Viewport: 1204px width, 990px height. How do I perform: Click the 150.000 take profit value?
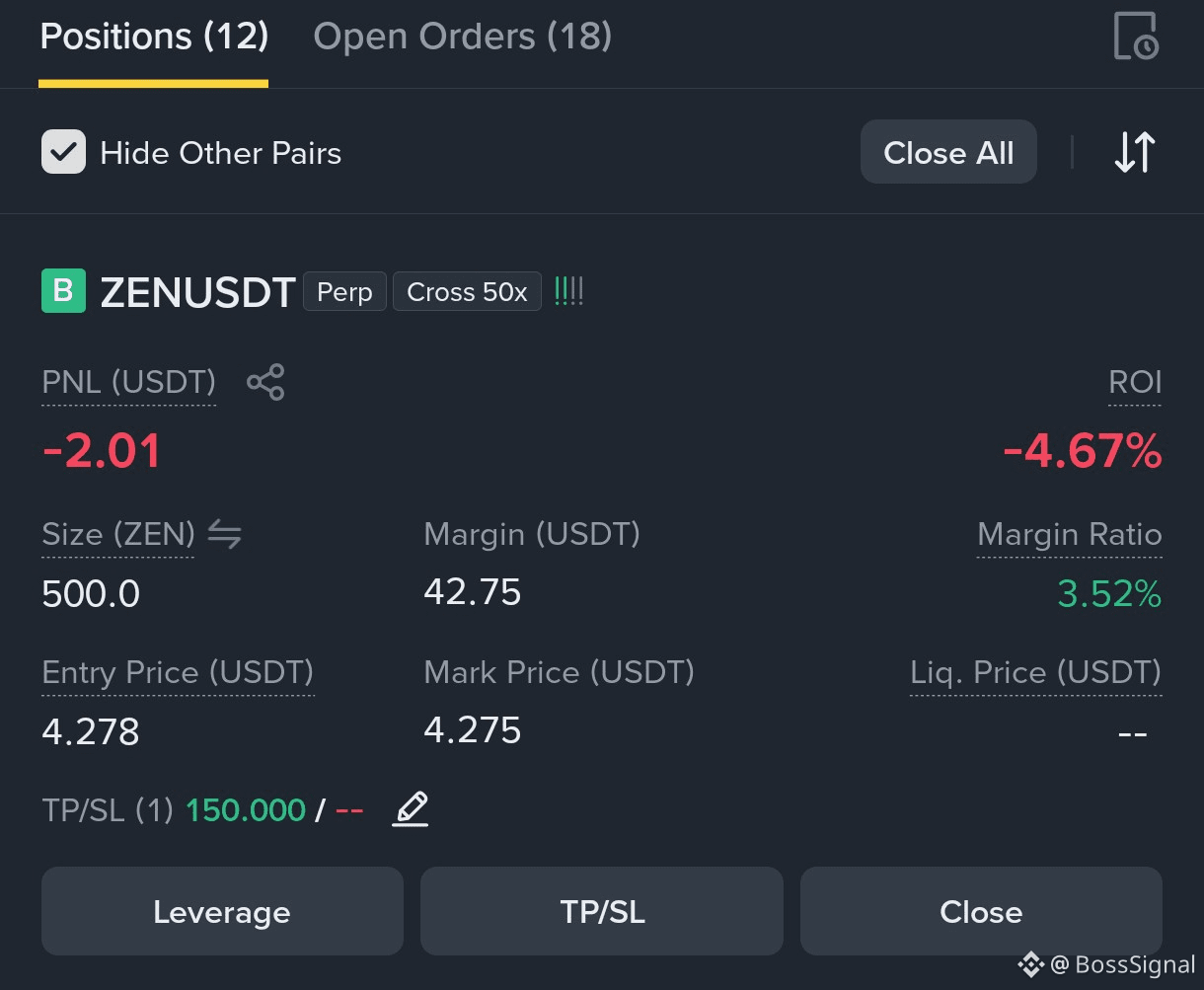coord(246,810)
